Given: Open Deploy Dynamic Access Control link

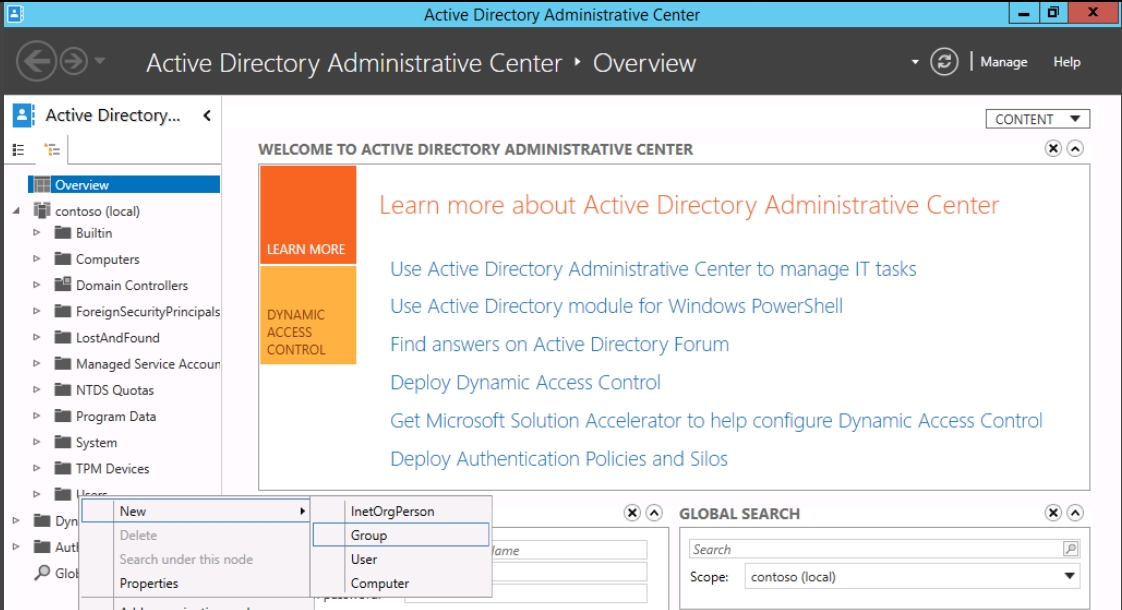Looking at the screenshot, I should point(525,382).
